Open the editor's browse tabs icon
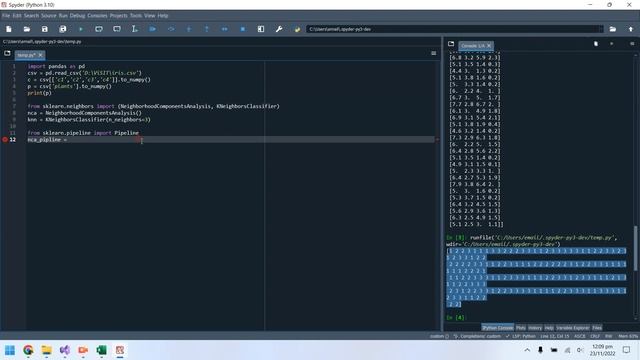 pos(7,53)
